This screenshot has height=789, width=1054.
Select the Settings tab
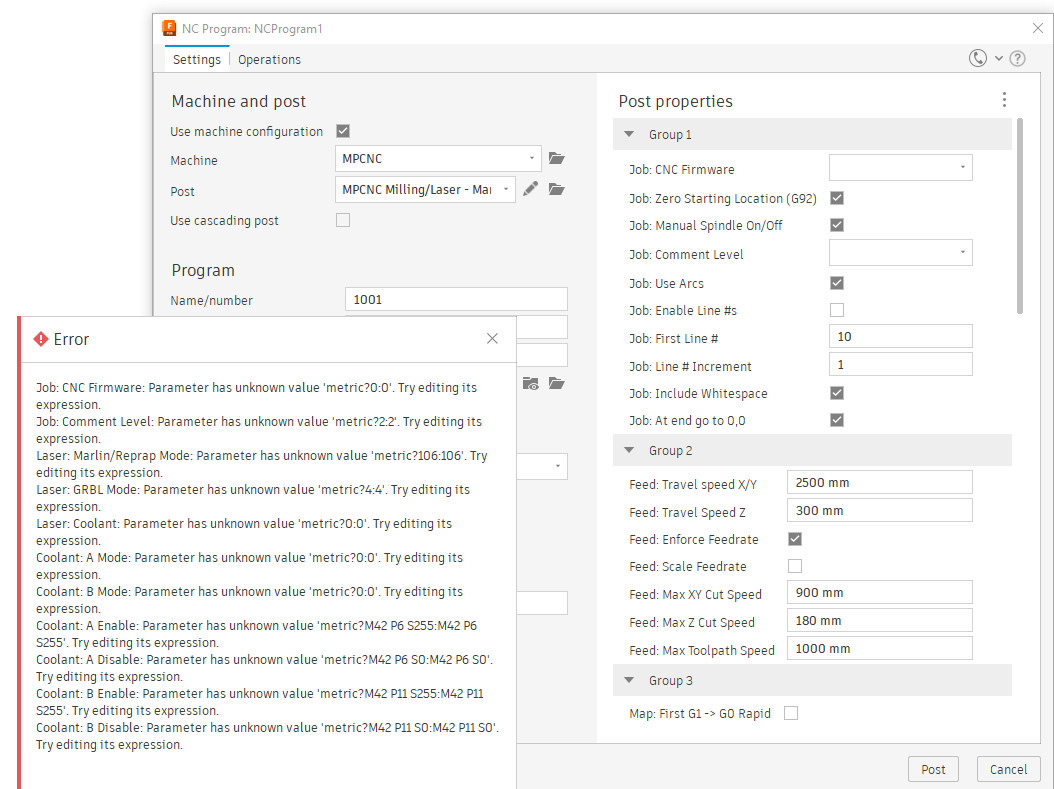[196, 59]
